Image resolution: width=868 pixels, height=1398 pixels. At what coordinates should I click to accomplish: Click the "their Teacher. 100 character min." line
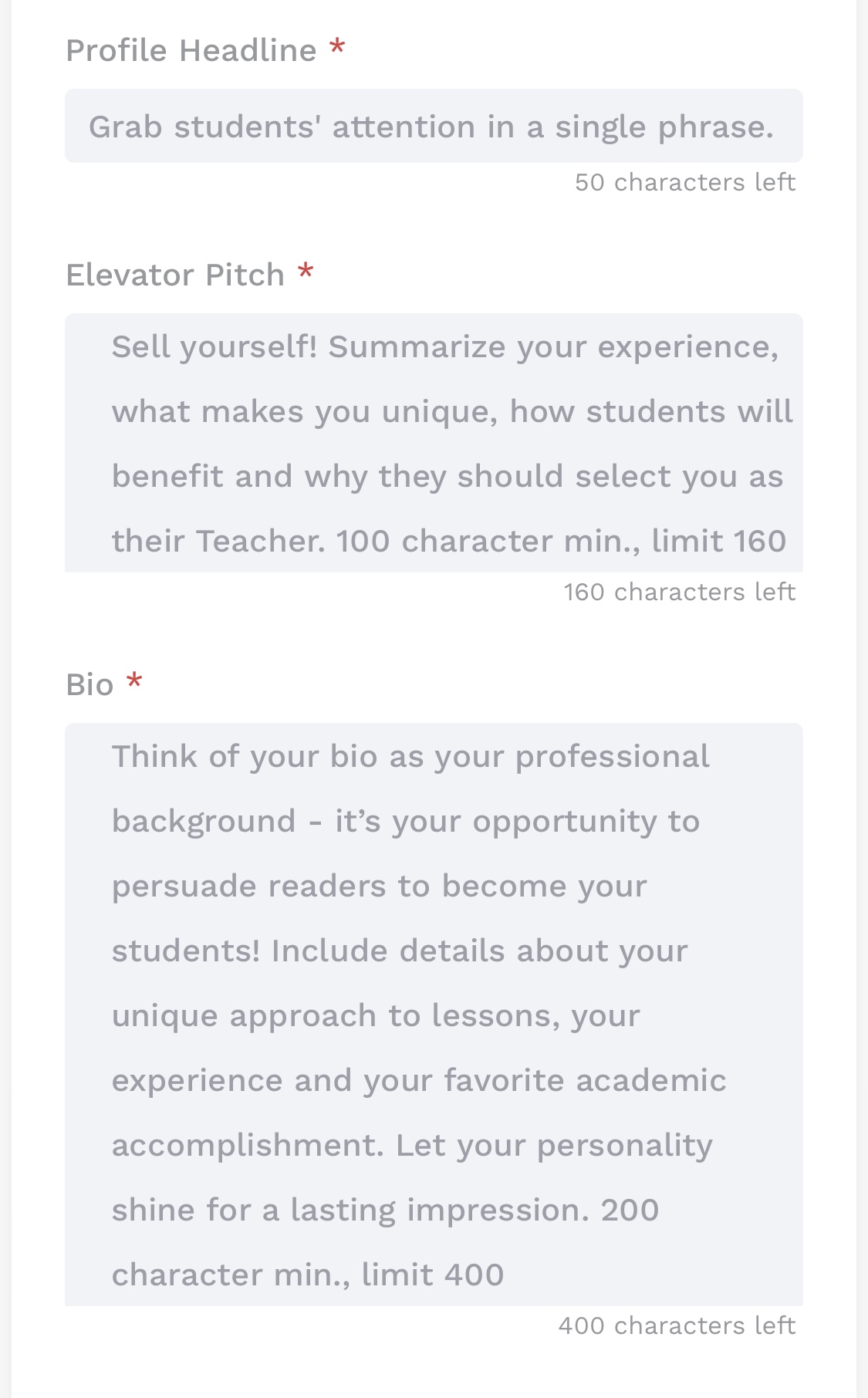click(x=448, y=542)
